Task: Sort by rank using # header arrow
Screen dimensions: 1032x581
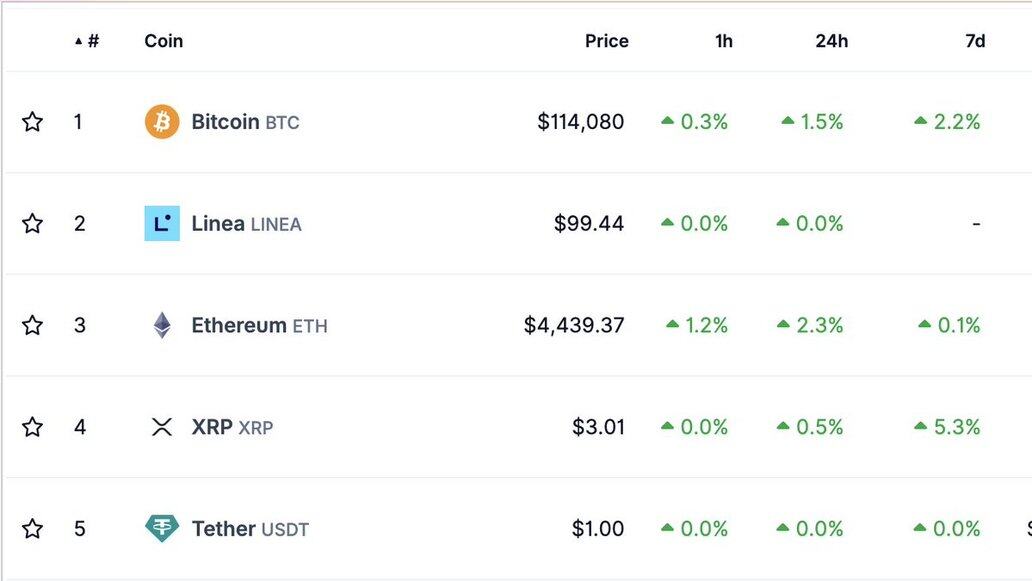Action: pyautogui.click(x=87, y=41)
